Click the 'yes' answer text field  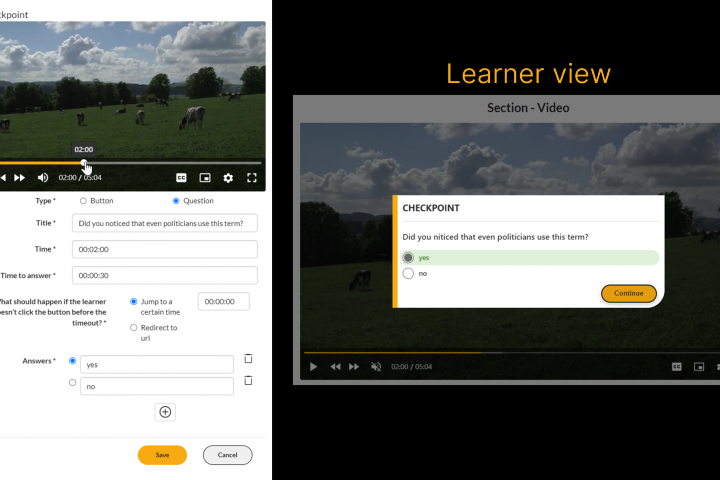click(157, 365)
